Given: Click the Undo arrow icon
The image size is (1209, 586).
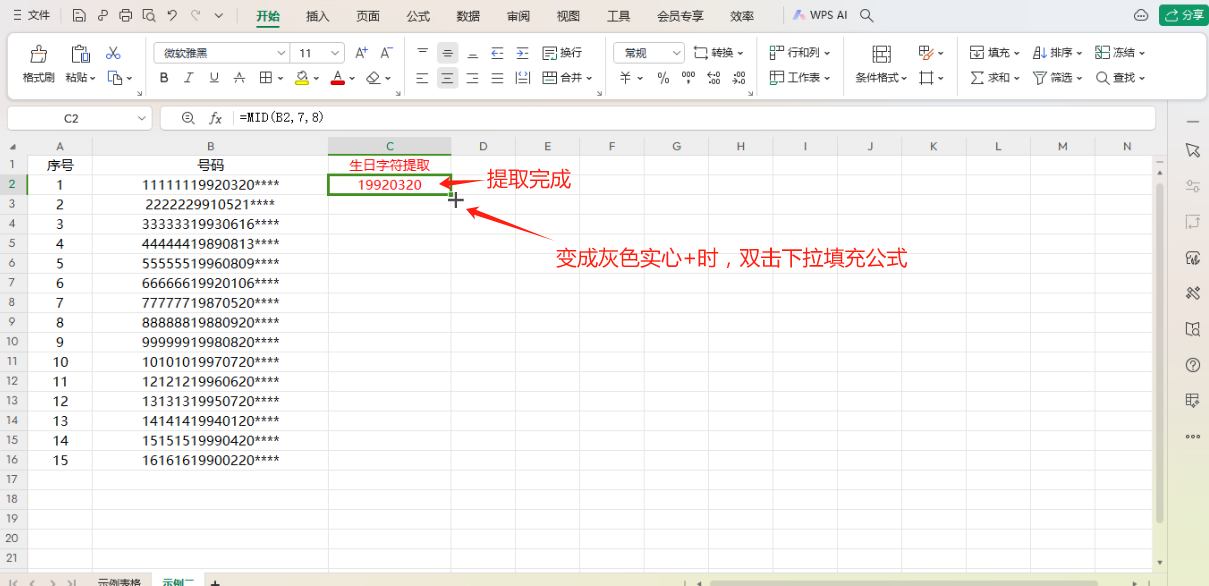Looking at the screenshot, I should tap(172, 16).
